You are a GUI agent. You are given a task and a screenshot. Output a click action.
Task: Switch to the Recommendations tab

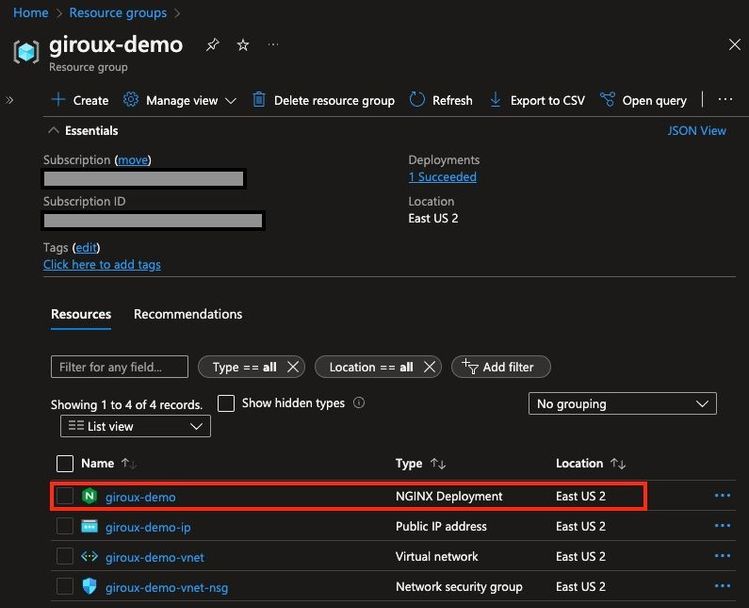coord(188,314)
